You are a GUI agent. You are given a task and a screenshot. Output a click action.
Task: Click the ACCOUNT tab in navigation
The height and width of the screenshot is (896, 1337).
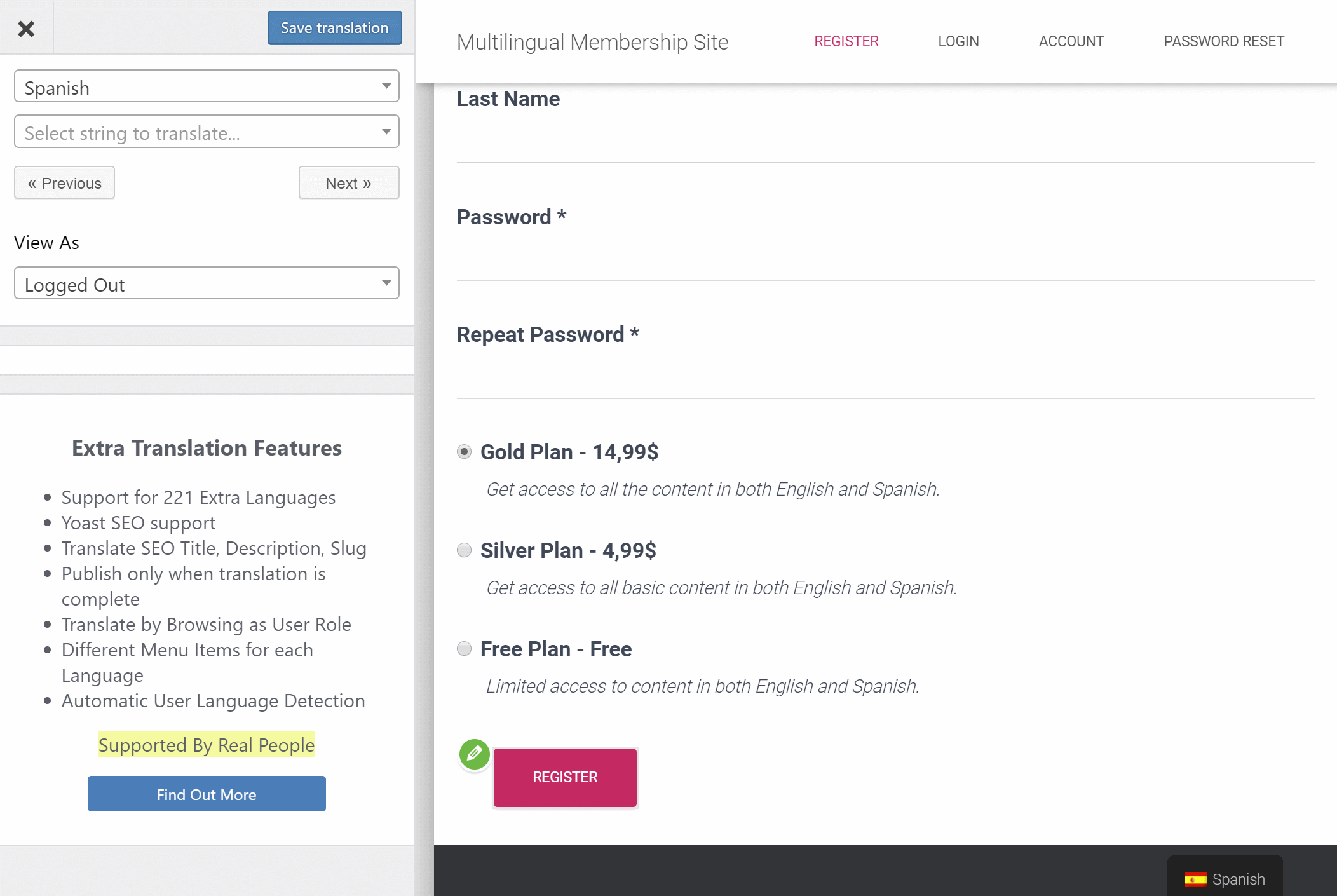click(1071, 41)
